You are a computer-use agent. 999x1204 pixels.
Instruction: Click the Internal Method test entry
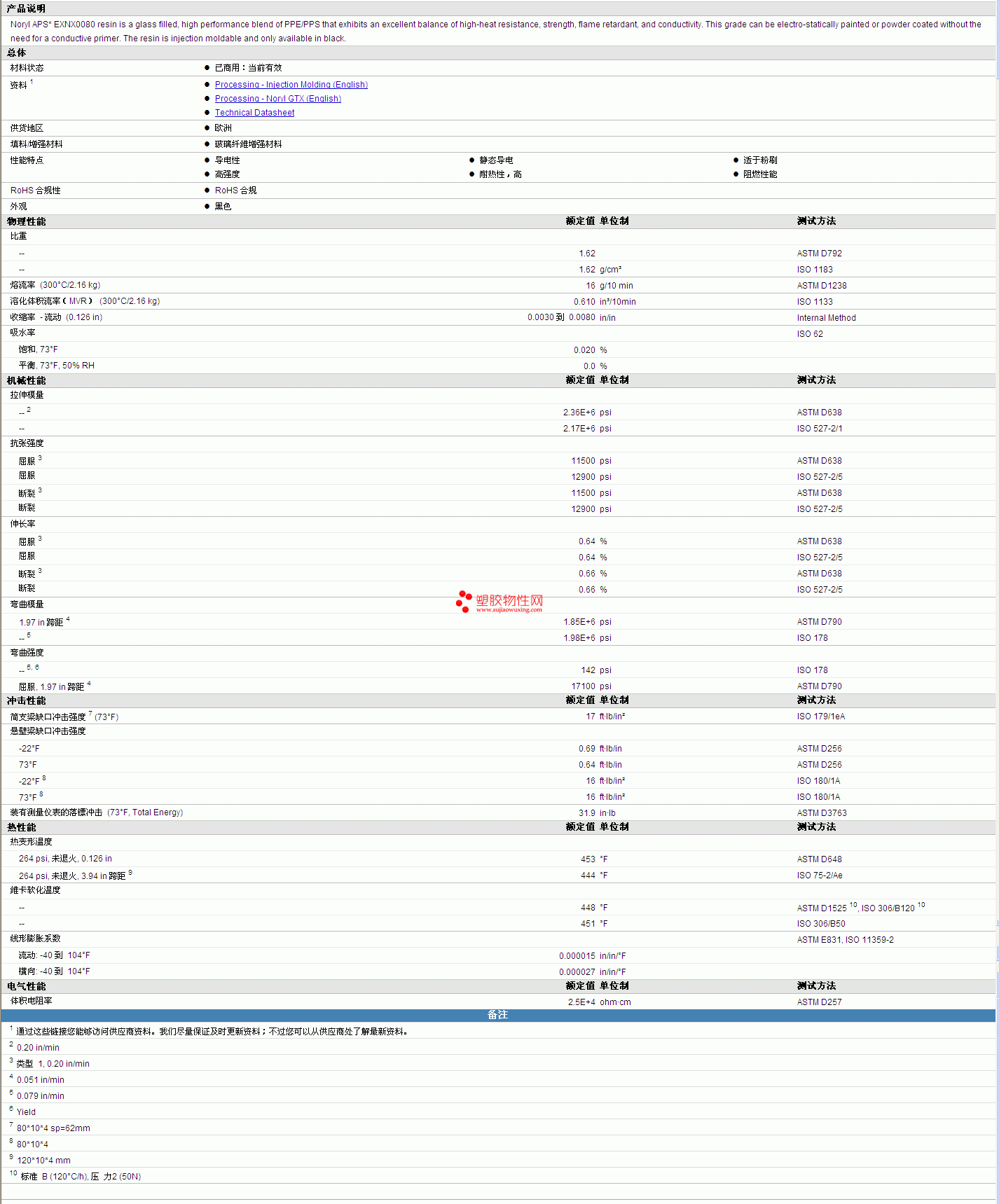pos(826,318)
